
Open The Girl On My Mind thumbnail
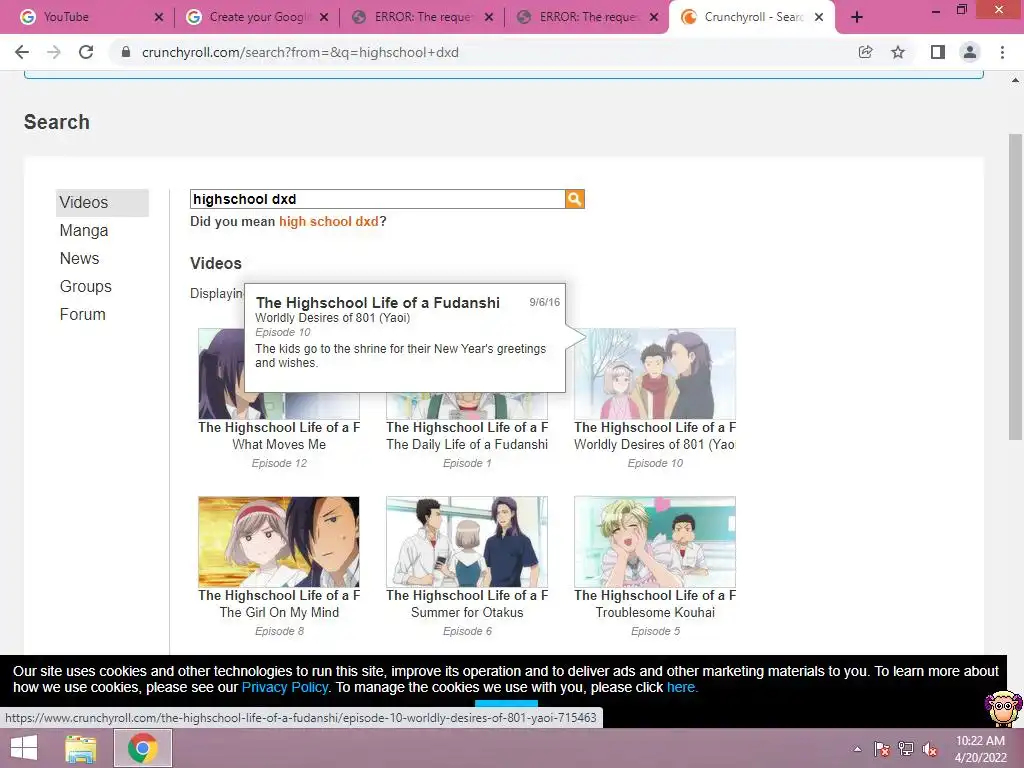tap(279, 542)
